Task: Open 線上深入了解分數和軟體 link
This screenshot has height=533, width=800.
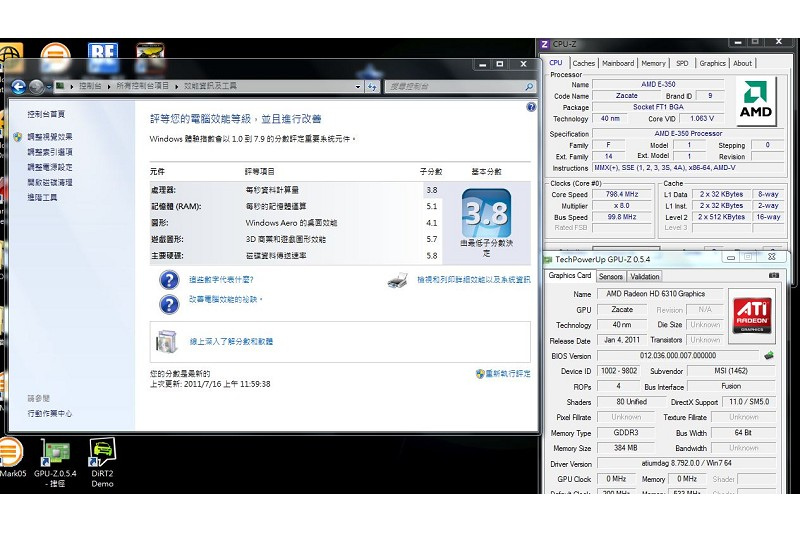Action: click(x=231, y=341)
